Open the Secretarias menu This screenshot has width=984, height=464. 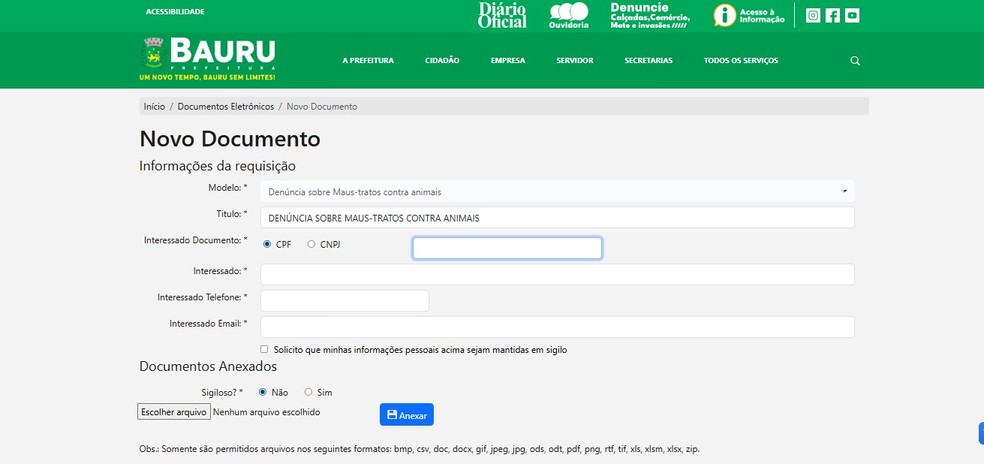click(648, 61)
